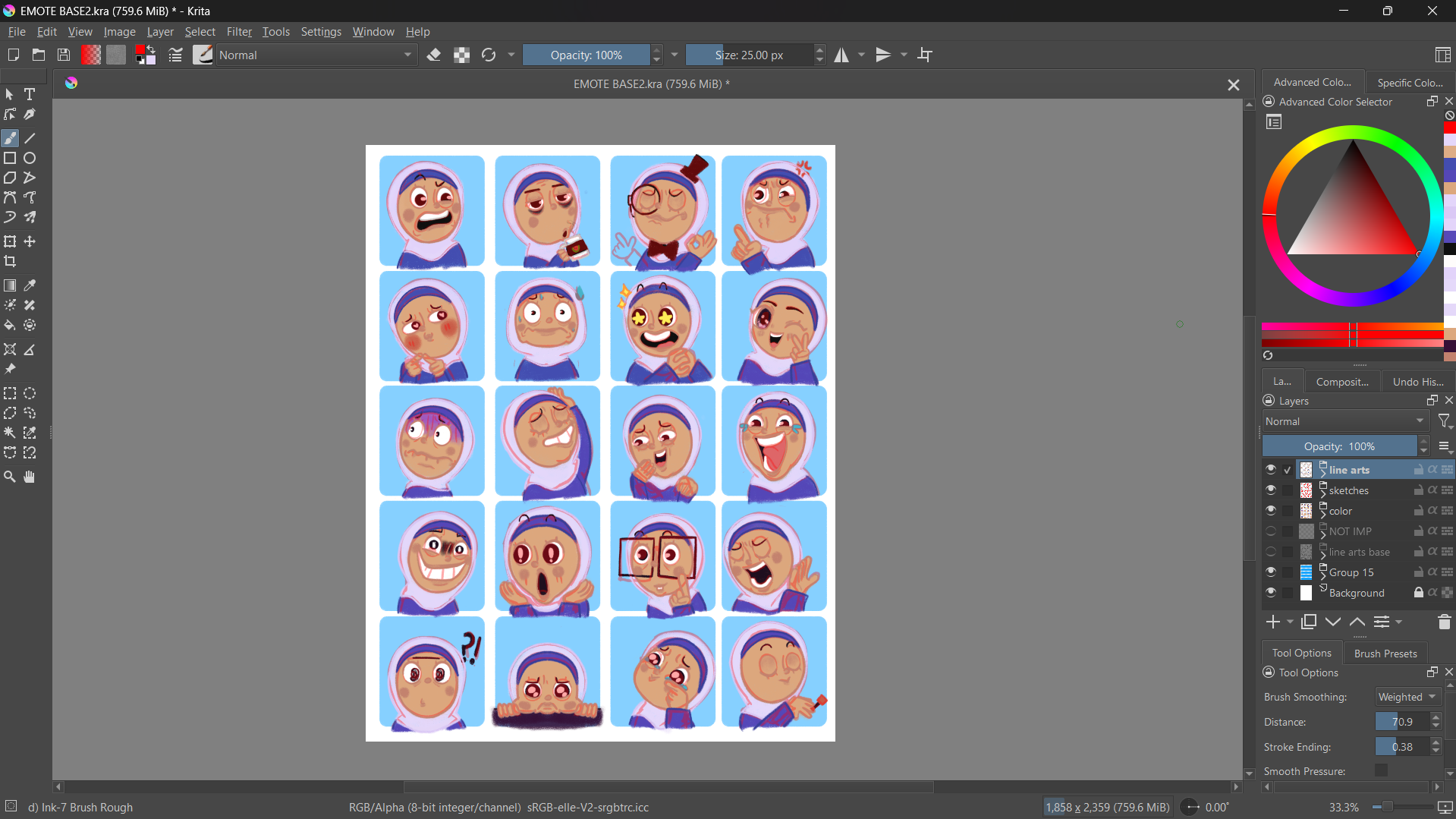
Task: Select the Color Sampler eyedropper tool
Action: (x=30, y=286)
